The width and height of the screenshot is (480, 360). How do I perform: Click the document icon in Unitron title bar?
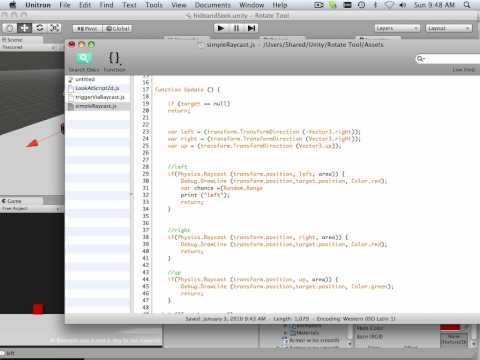coord(201,44)
